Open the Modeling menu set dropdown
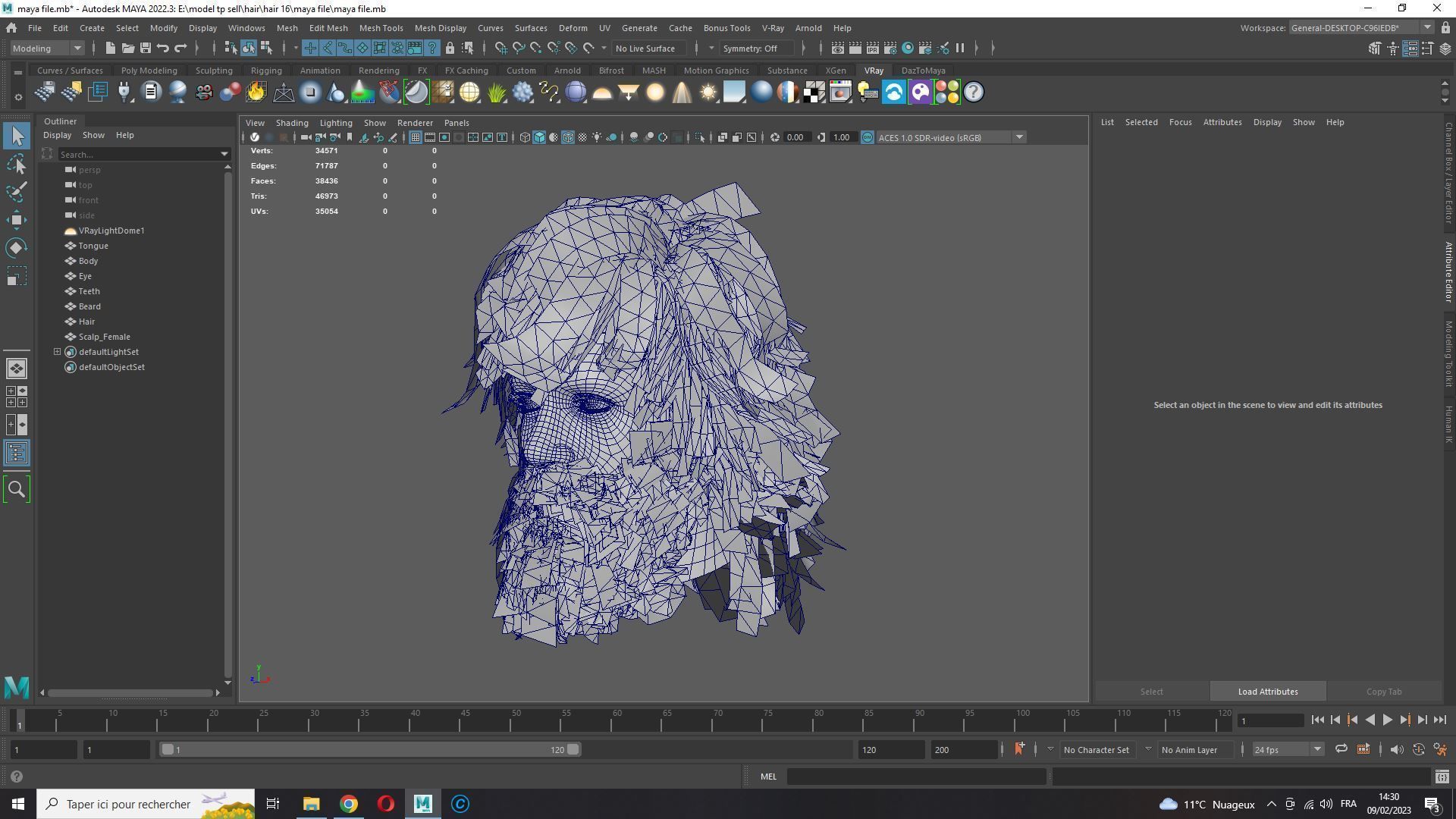 click(77, 48)
